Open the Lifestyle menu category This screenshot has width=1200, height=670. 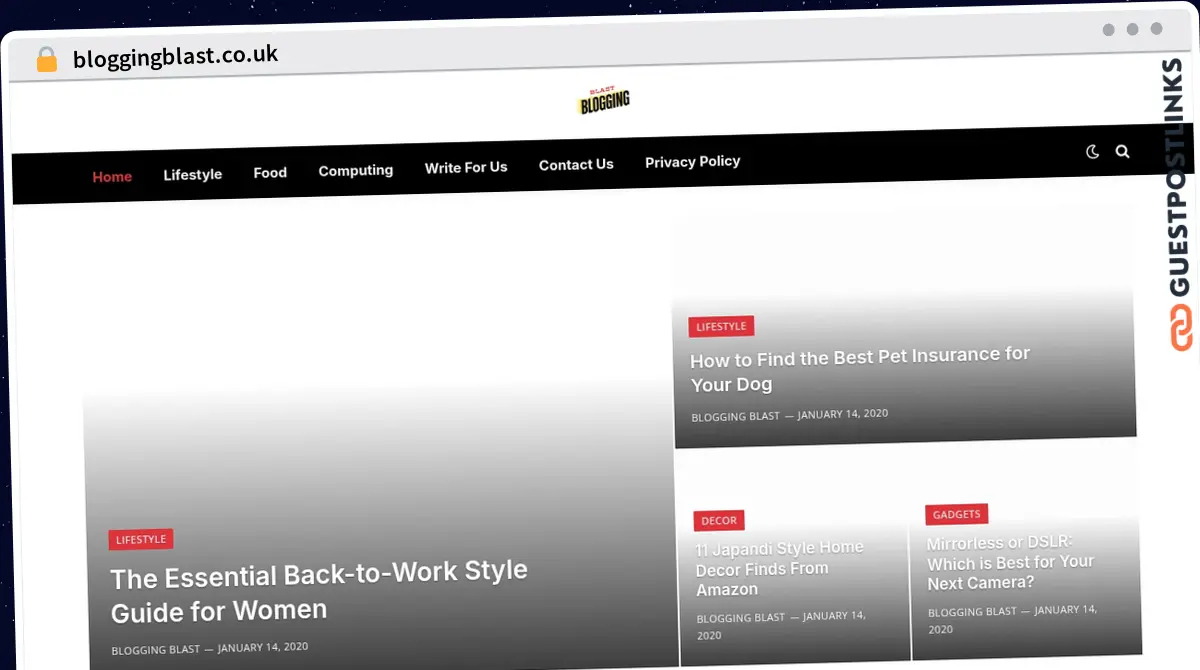(192, 175)
